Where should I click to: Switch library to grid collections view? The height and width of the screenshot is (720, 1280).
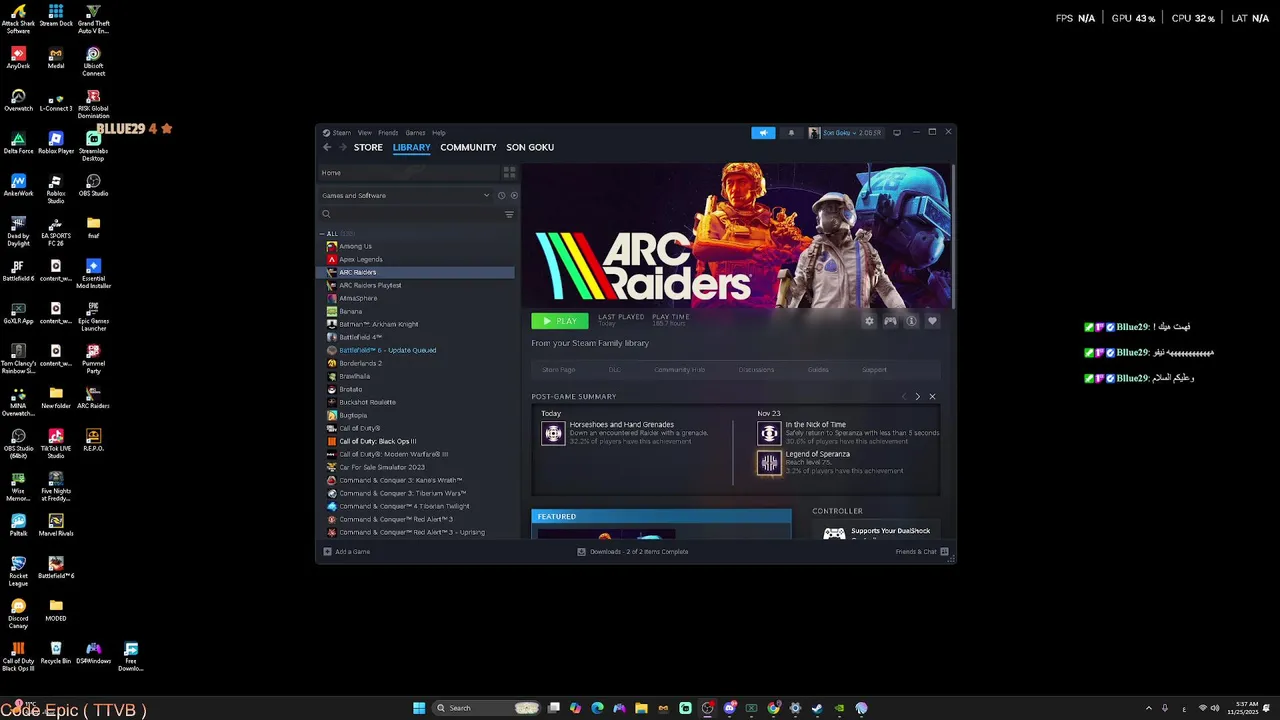(x=509, y=173)
